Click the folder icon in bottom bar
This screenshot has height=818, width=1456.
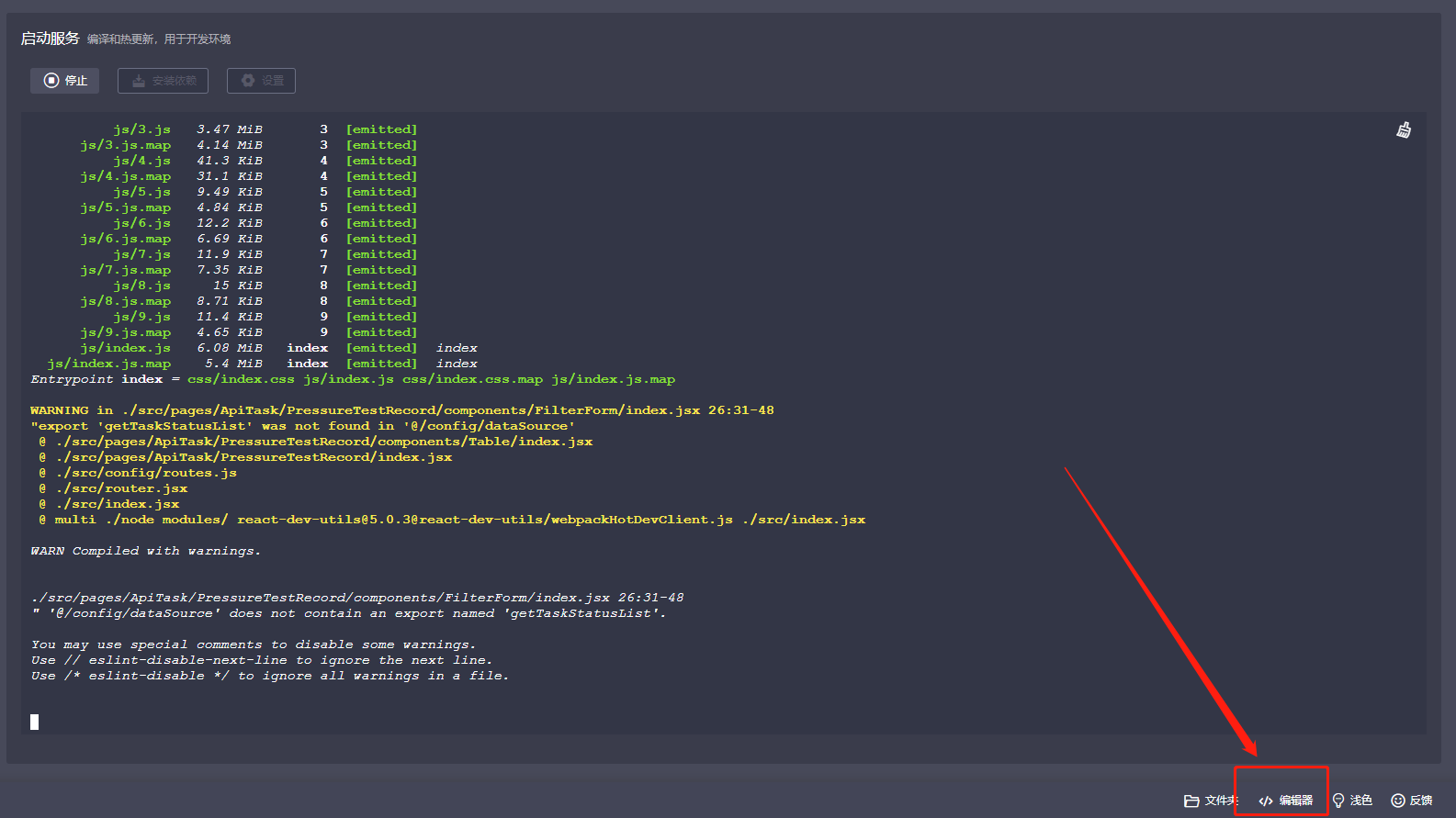pos(1191,801)
